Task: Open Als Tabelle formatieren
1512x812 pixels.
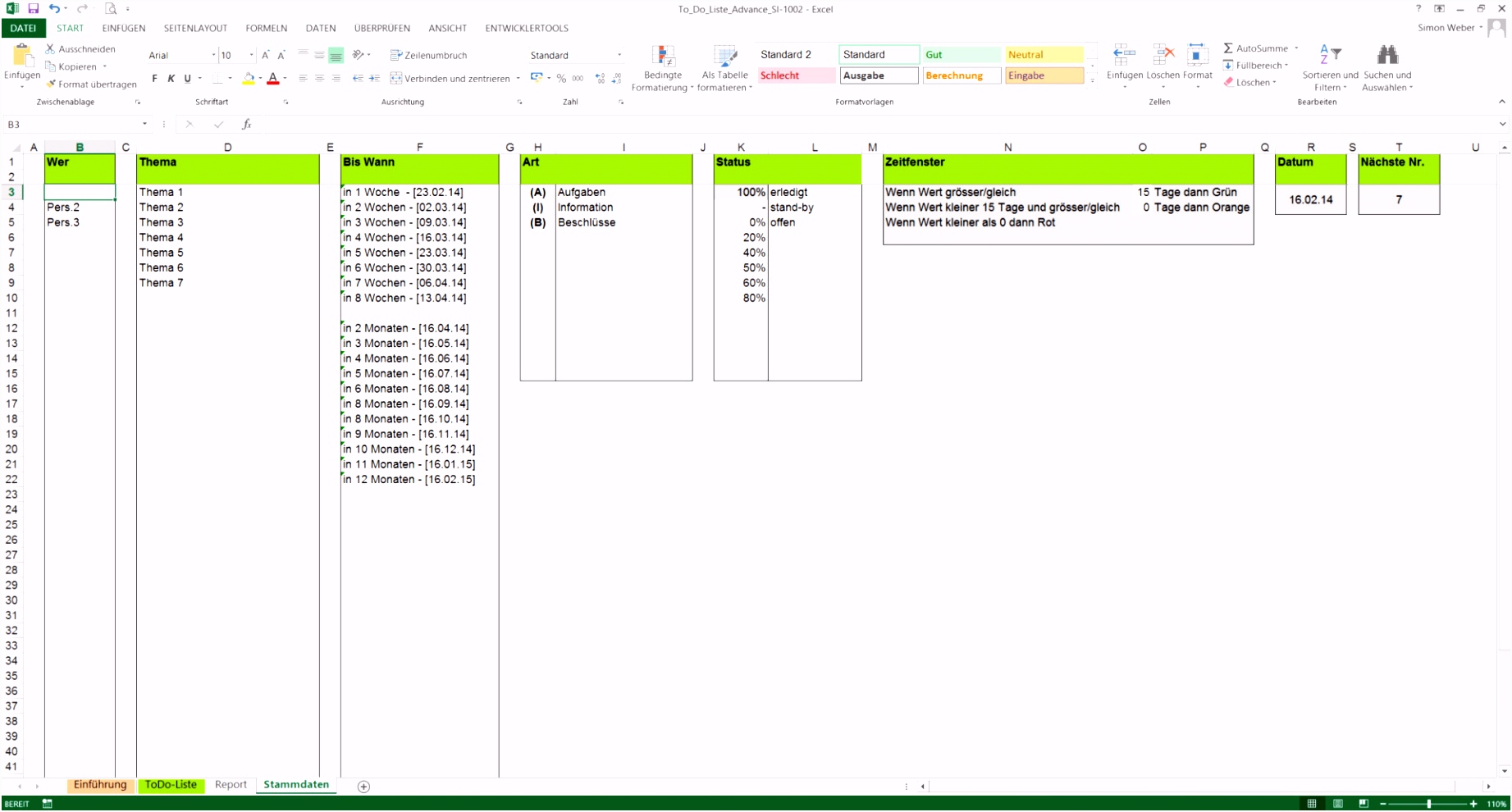Action: pos(725,68)
